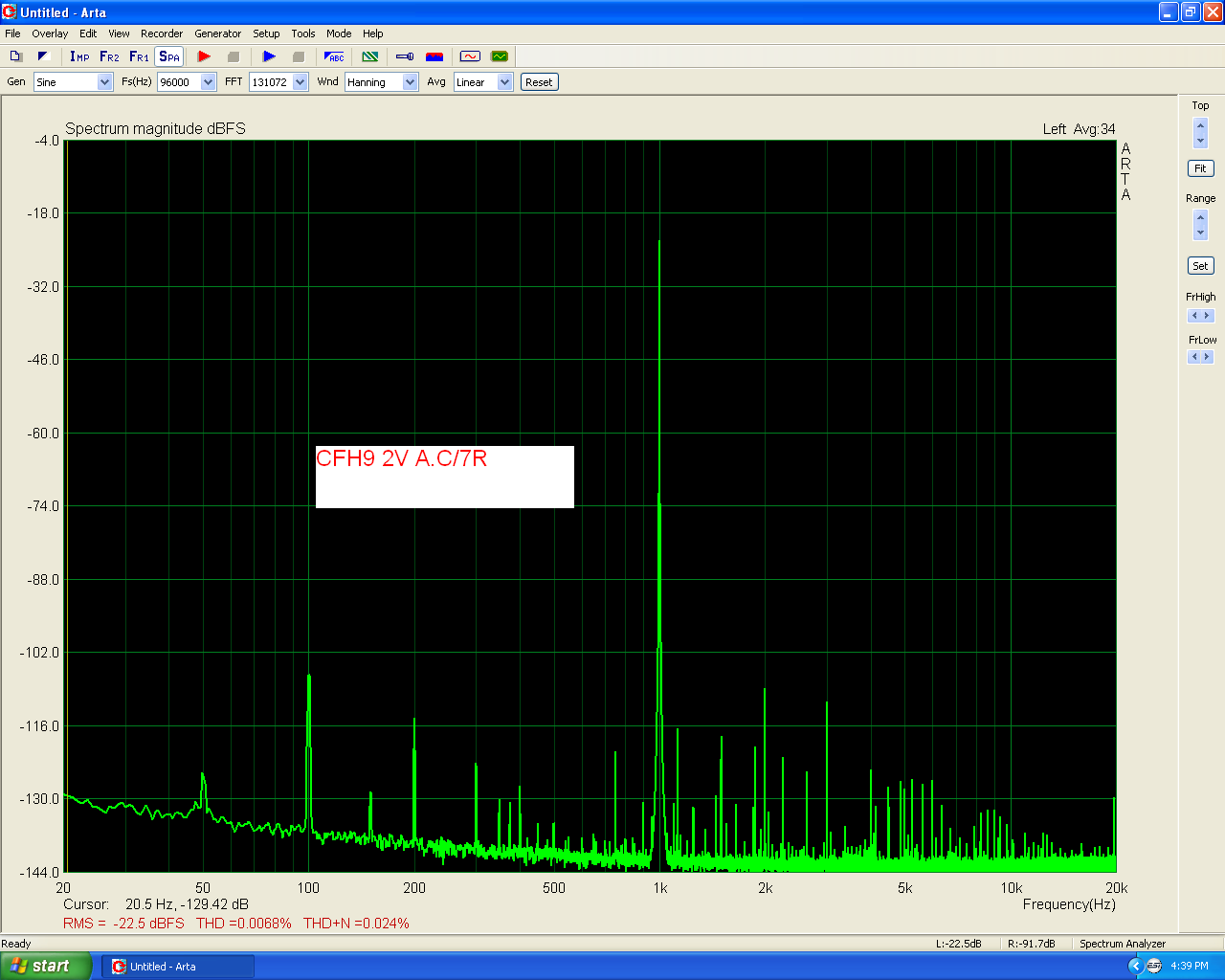
Task: Click the 4:39 PM system clock
Action: pos(1190,967)
